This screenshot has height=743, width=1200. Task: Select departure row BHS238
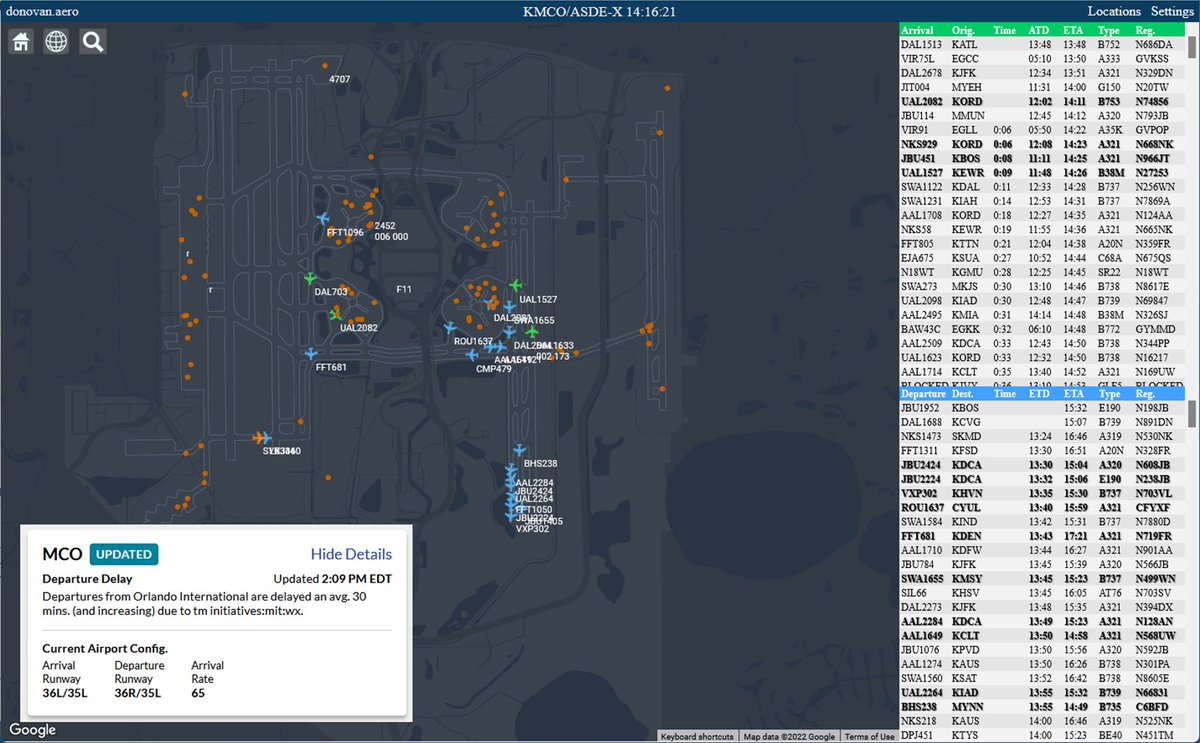click(x=1043, y=706)
